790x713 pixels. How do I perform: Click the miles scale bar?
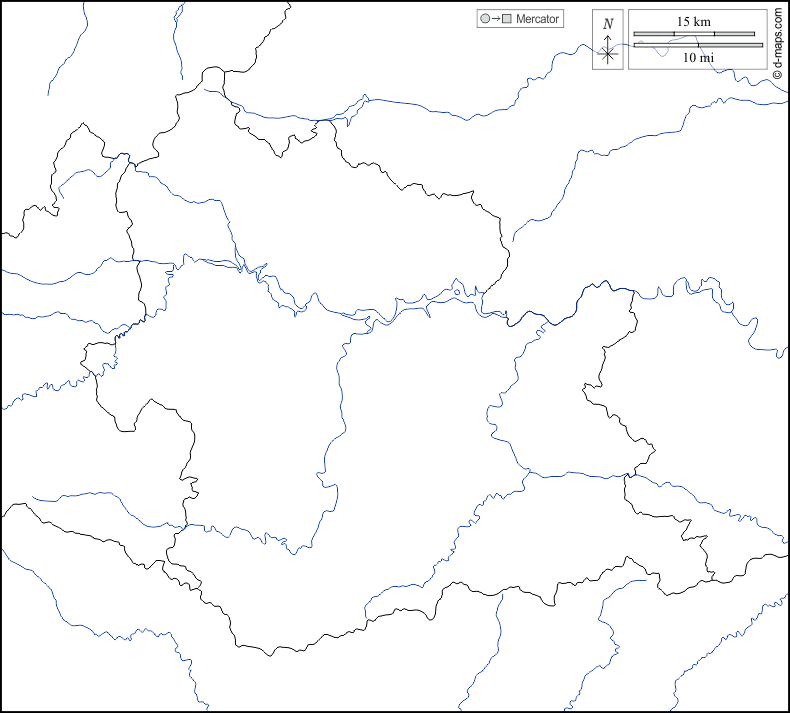click(x=698, y=45)
